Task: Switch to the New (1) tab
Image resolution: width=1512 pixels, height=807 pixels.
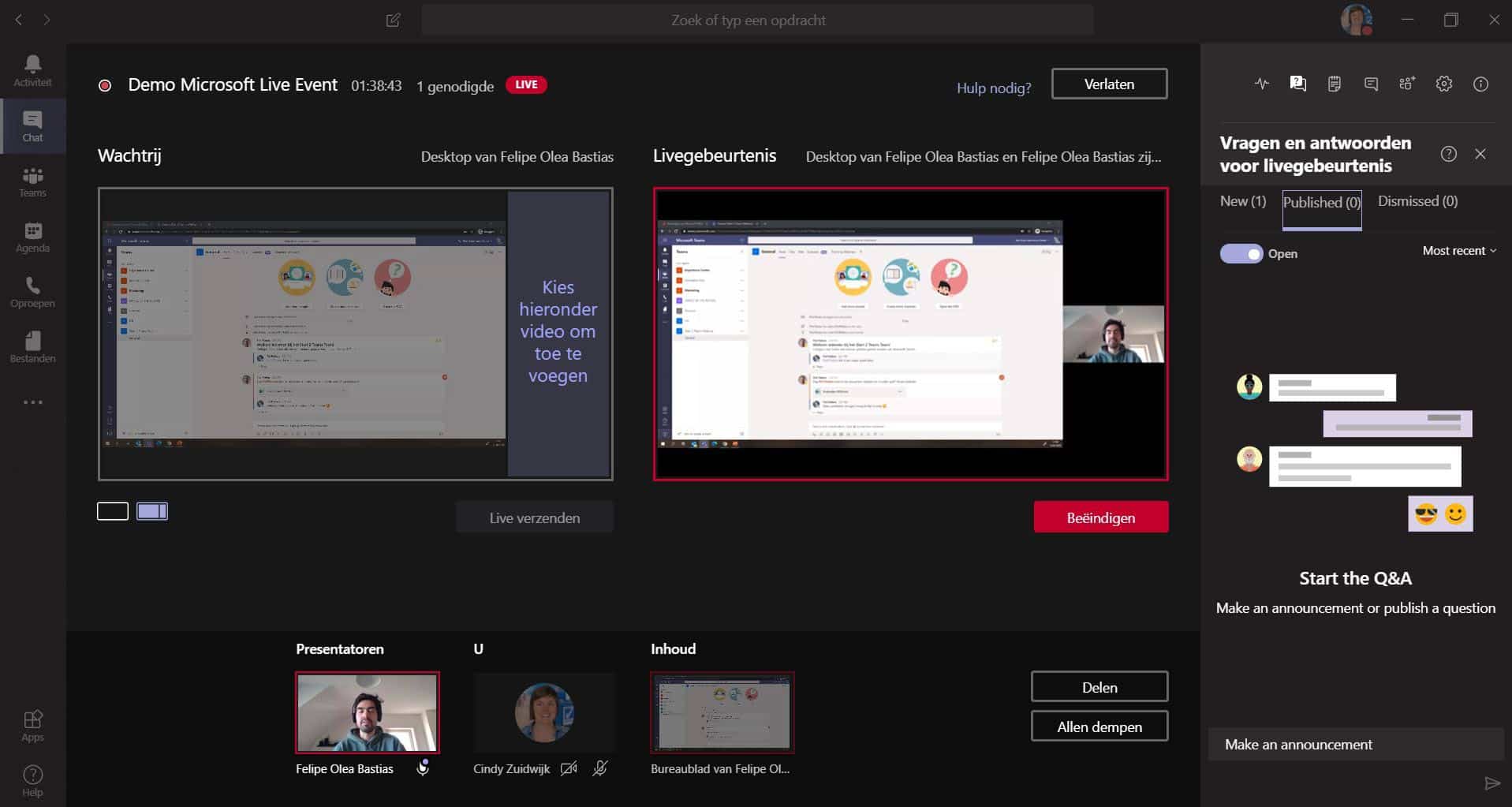Action: [1243, 201]
